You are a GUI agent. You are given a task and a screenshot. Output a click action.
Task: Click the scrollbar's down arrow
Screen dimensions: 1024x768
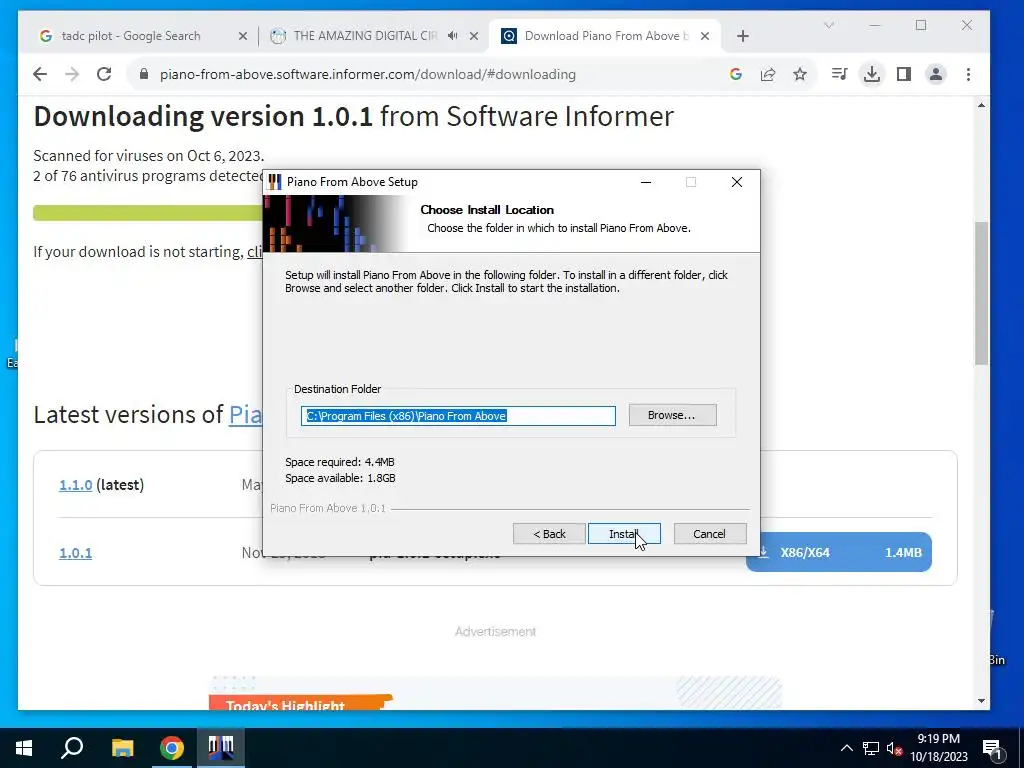tap(981, 701)
